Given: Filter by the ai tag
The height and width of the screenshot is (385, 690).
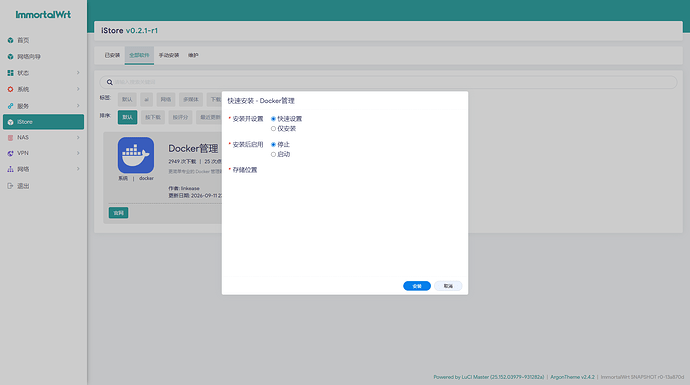Looking at the screenshot, I should pyautogui.click(x=147, y=99).
